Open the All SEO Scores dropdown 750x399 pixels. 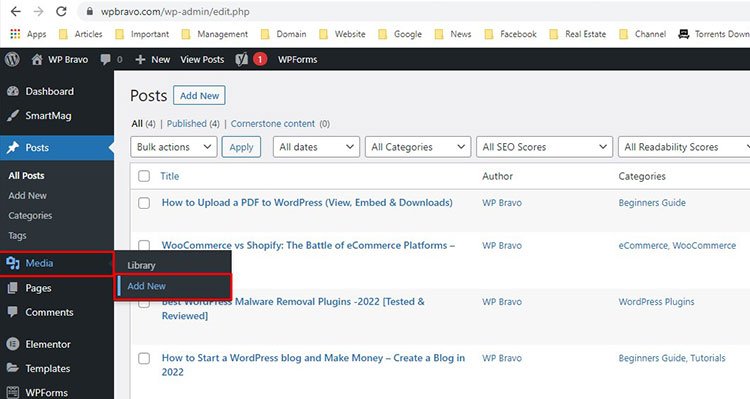click(x=544, y=147)
